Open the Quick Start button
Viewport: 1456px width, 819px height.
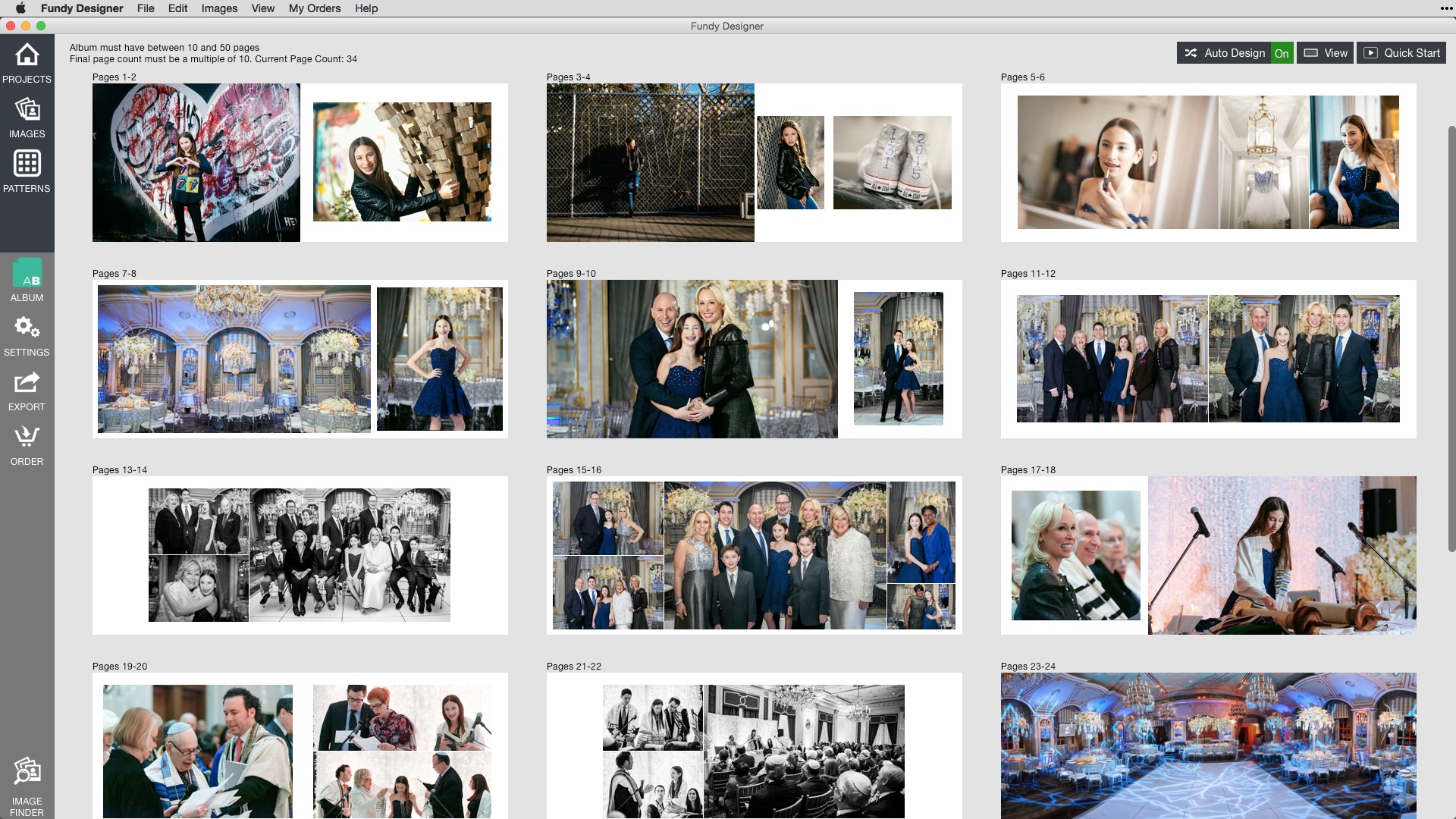point(1401,53)
